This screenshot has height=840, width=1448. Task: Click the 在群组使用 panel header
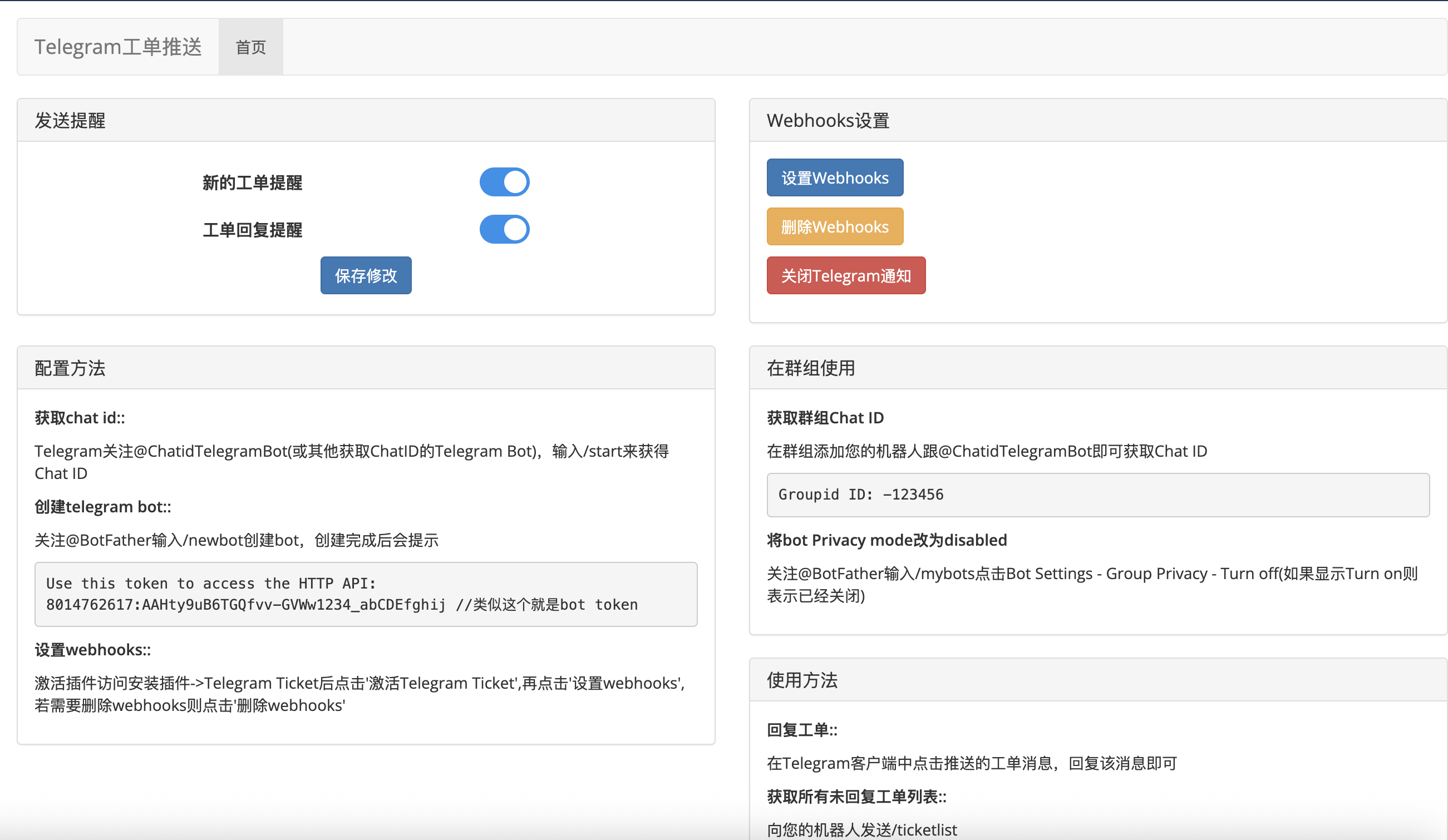810,368
